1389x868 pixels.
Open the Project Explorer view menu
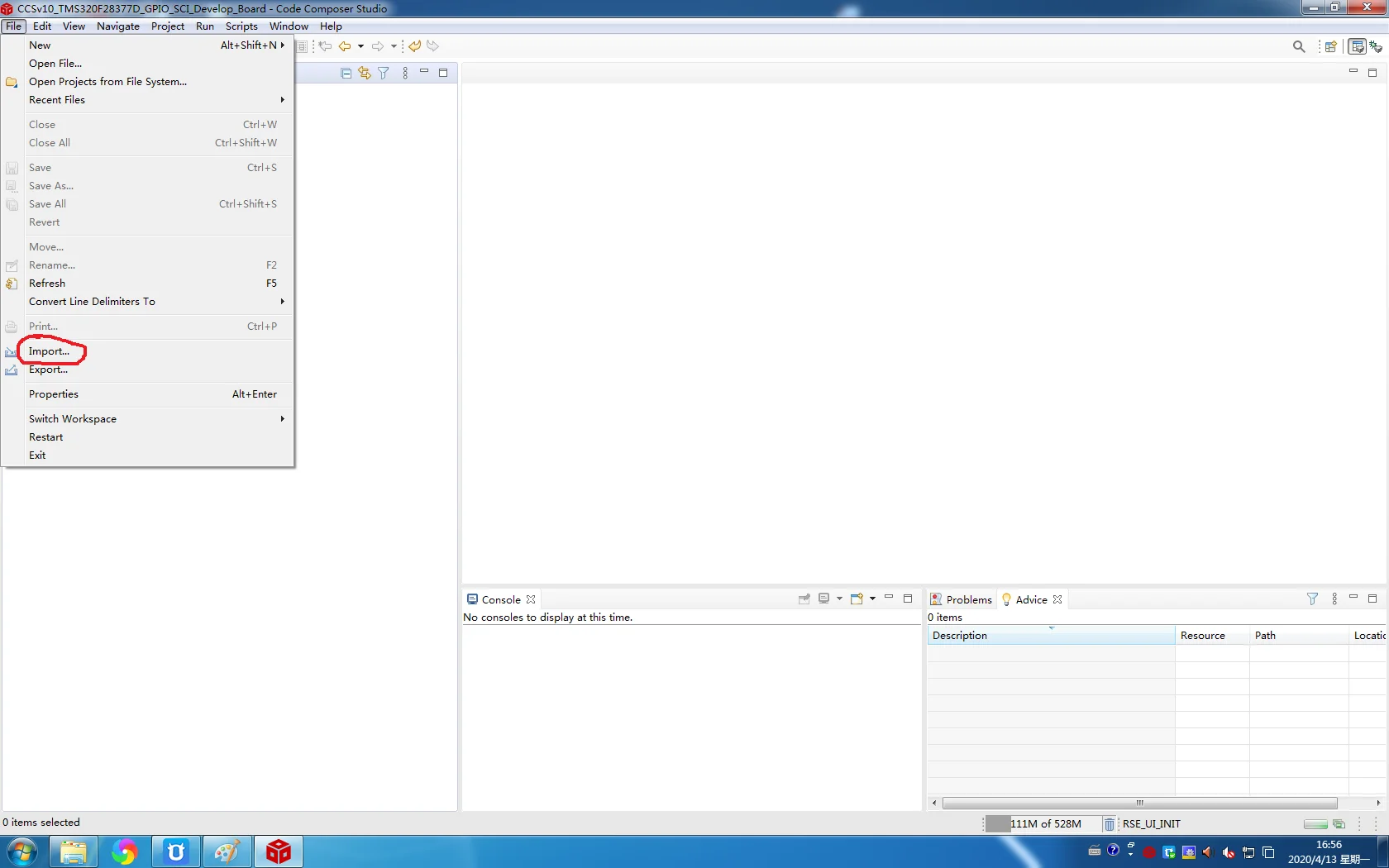[x=405, y=74]
